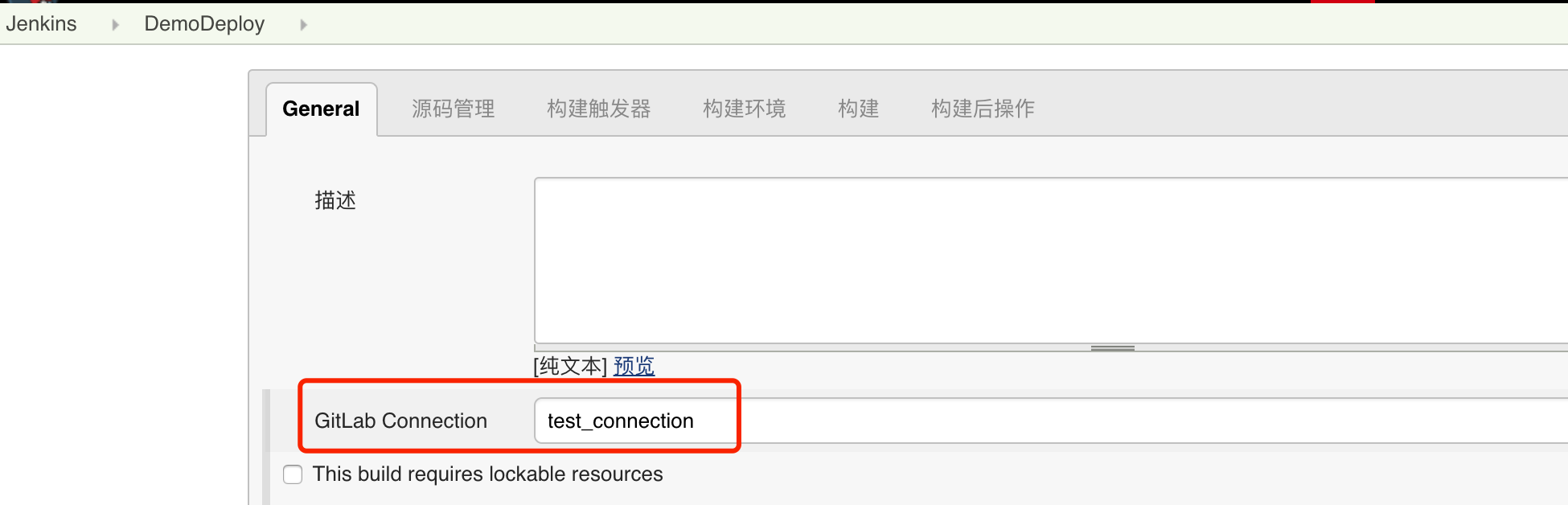This screenshot has height=505, width=1568.
Task: Switch to the 构建后操作 tab
Action: [983, 109]
